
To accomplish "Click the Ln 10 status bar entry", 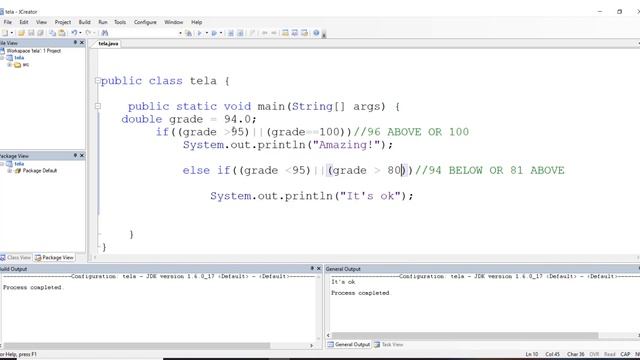I will [532, 354].
